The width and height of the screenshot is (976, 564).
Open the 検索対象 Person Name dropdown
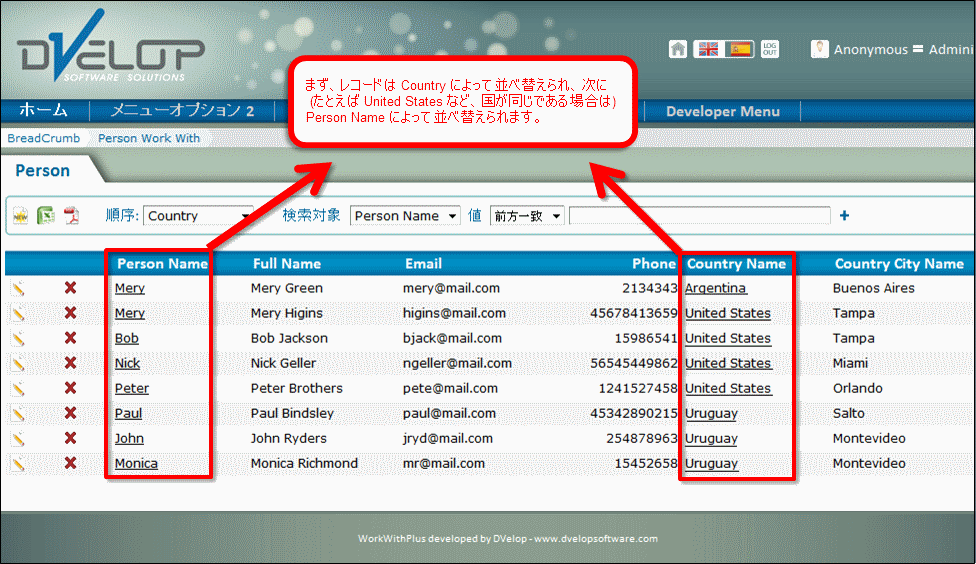pyautogui.click(x=405, y=216)
